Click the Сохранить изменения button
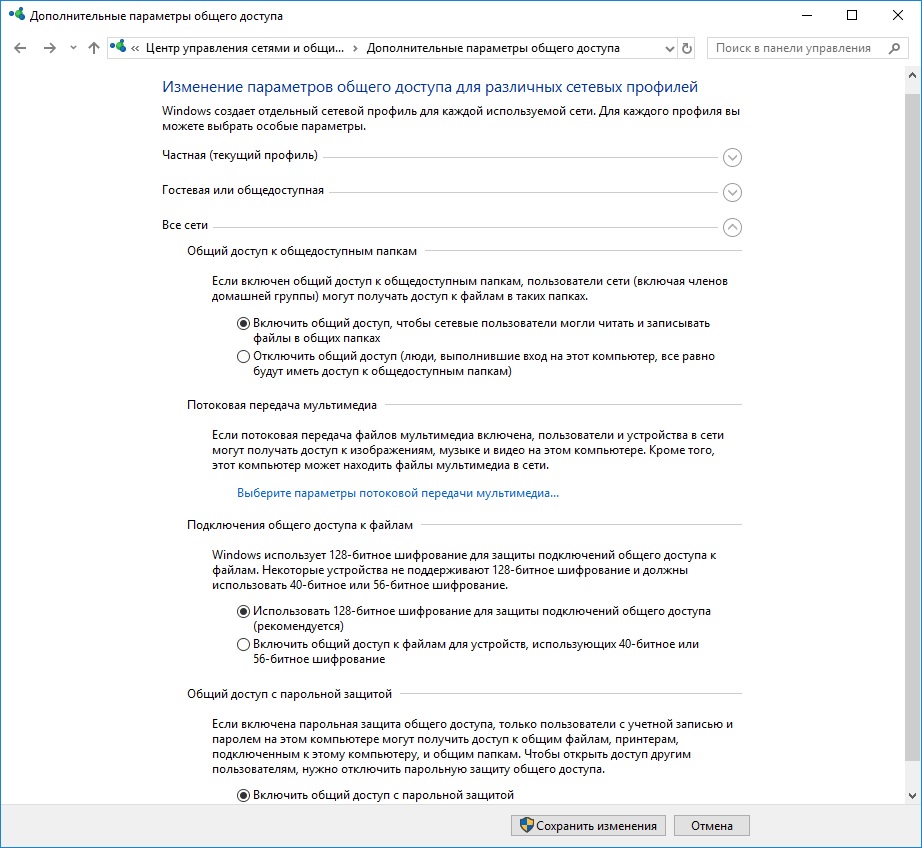Image resolution: width=922 pixels, height=848 pixels. [588, 826]
